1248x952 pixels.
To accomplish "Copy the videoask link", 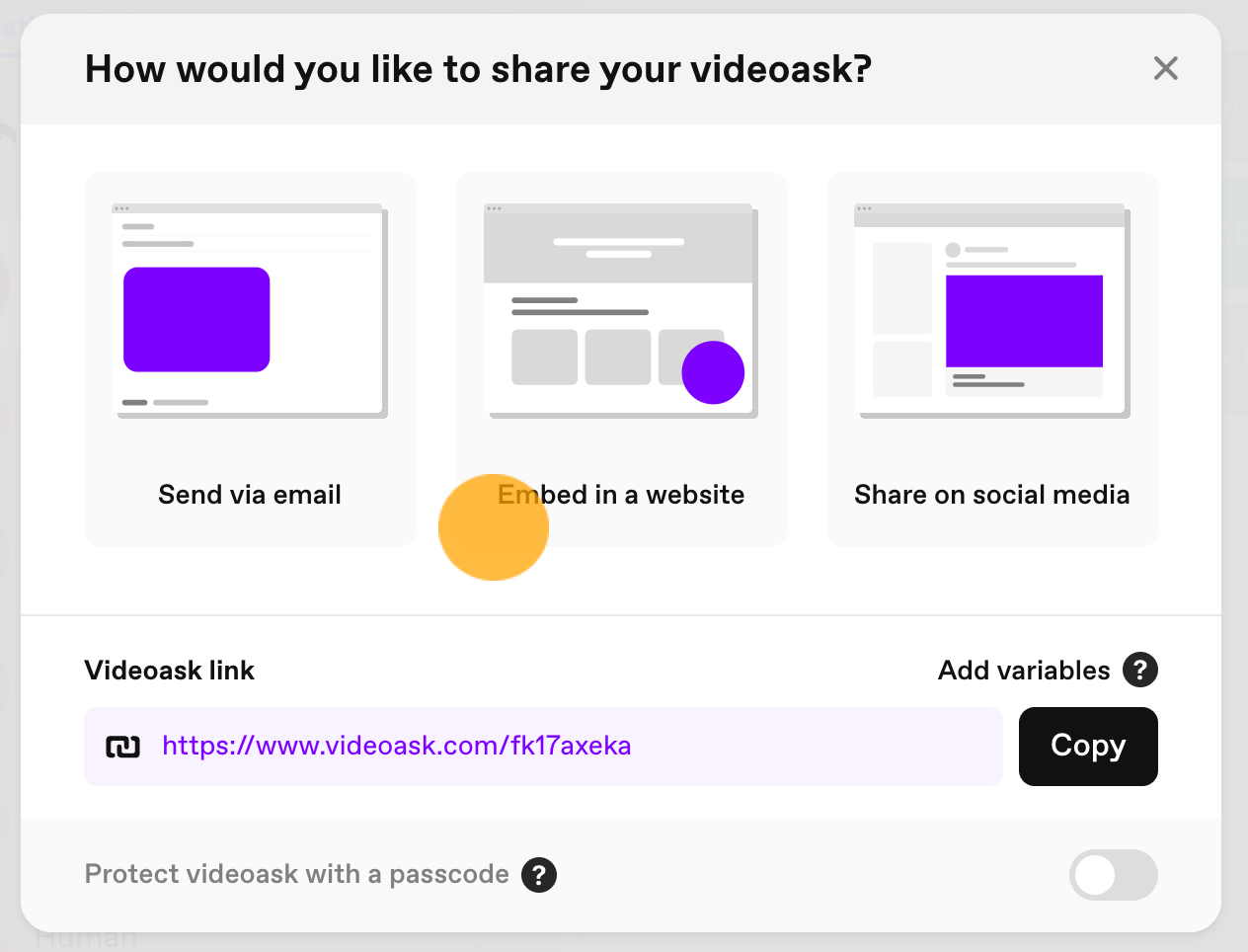I will click(x=1088, y=747).
